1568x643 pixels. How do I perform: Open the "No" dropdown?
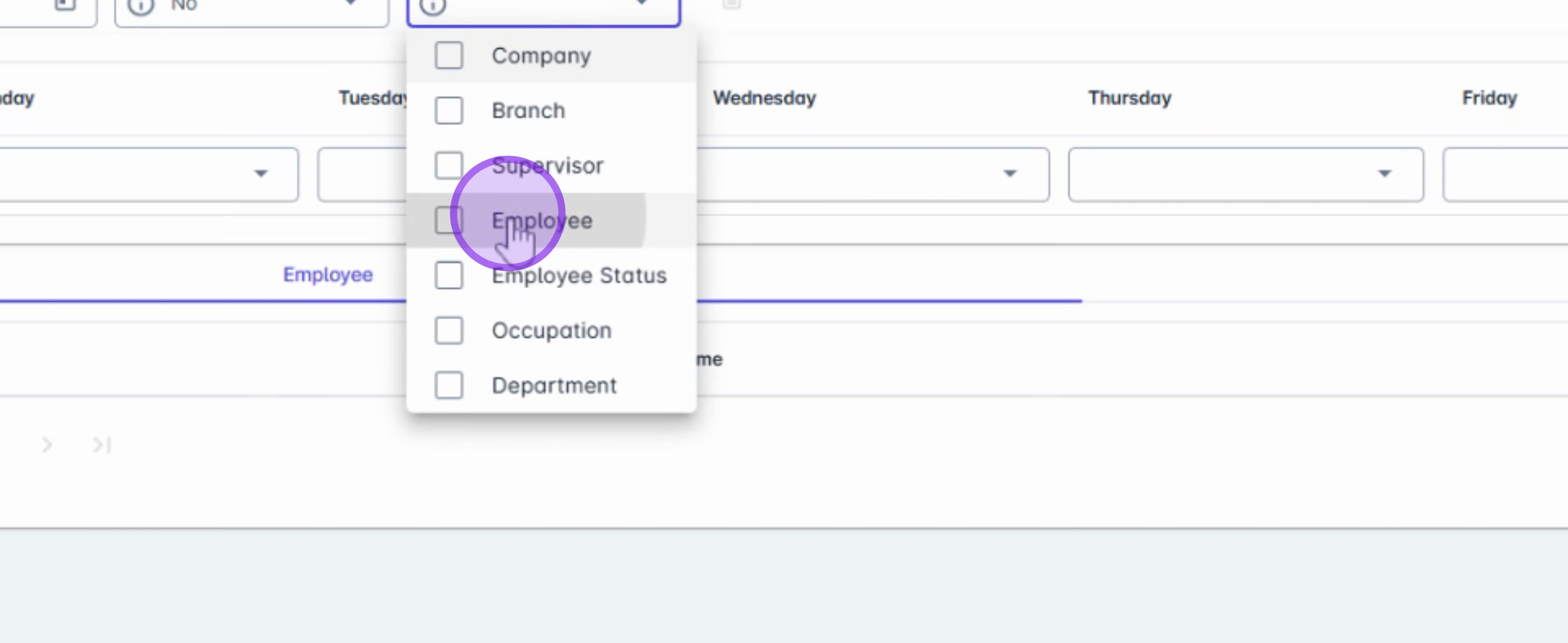pyautogui.click(x=350, y=4)
